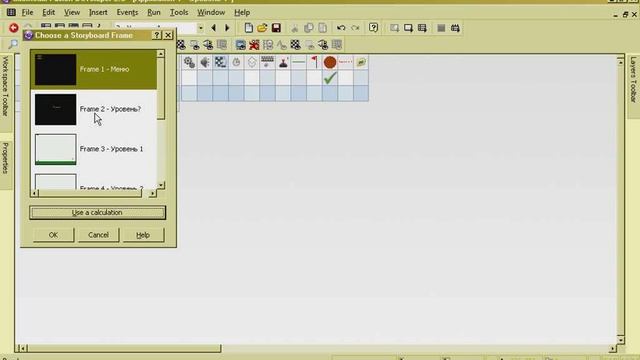Click the Use a calculation button
This screenshot has width=640, height=360.
[x=97, y=213]
